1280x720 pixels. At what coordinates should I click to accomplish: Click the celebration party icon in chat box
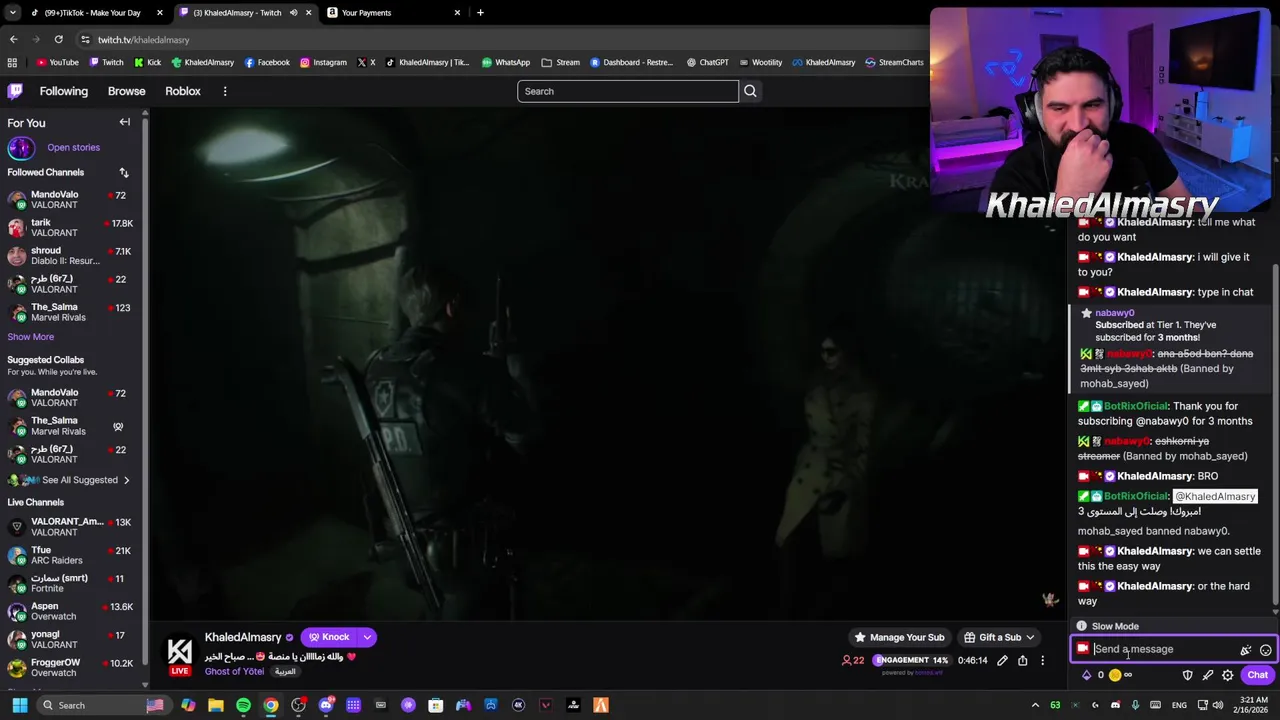click(1246, 650)
